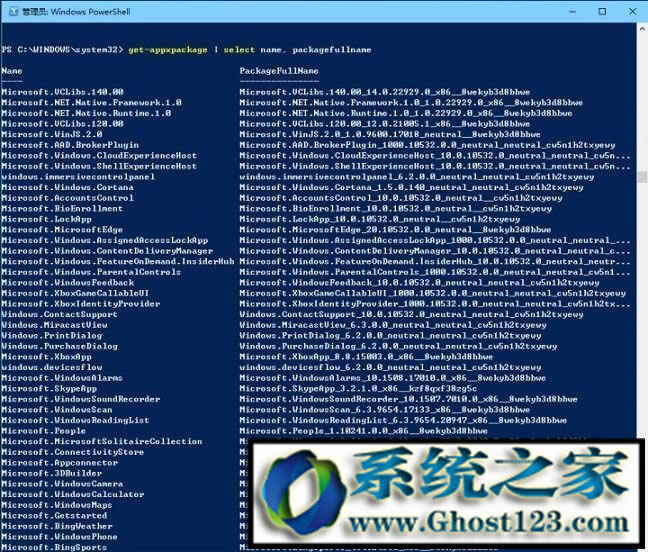Maximize the Windows PowerShell window

pyautogui.click(x=602, y=11)
